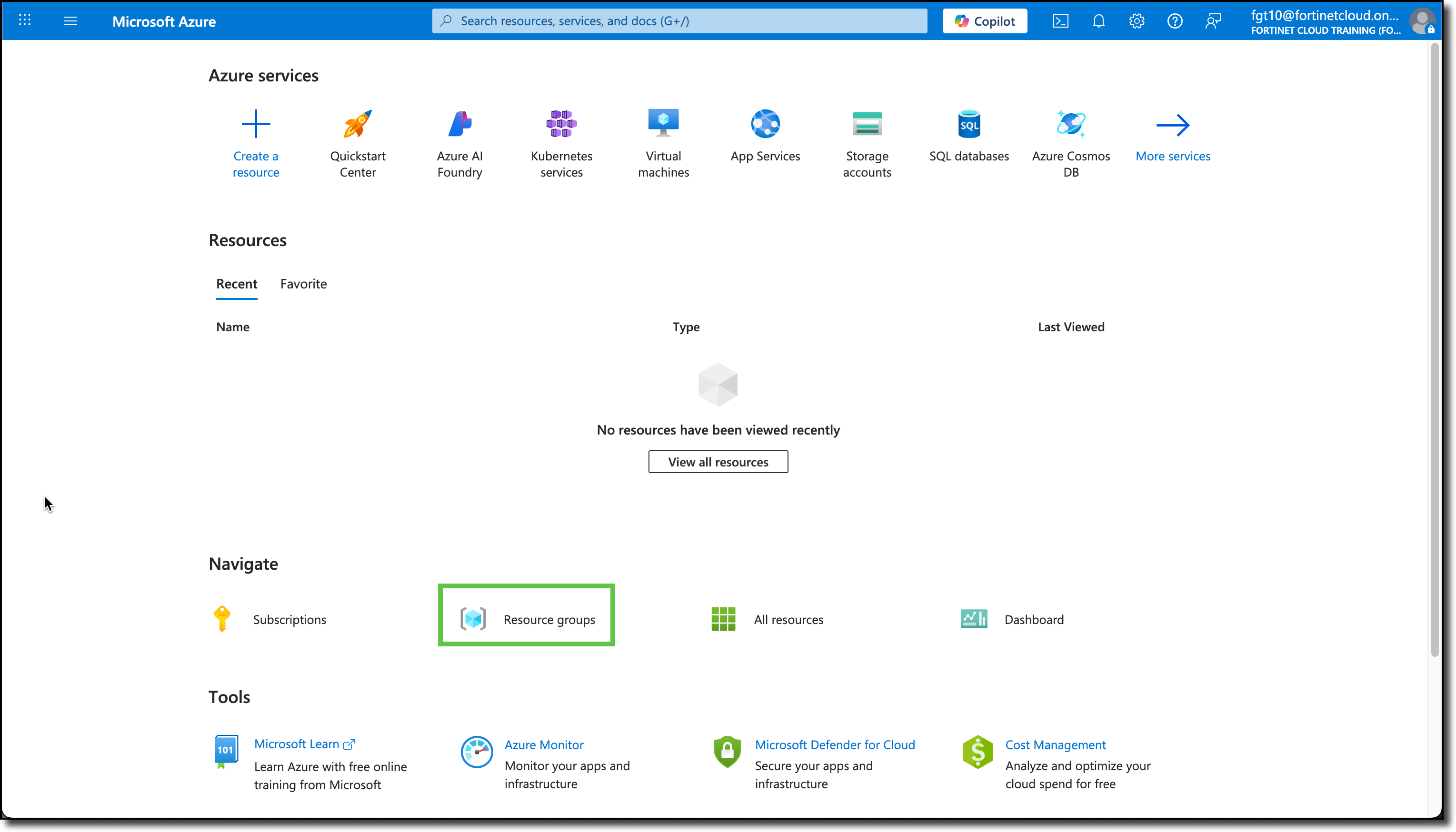Image resolution: width=1456 pixels, height=832 pixels.
Task: Open the Copilot assistant
Action: [984, 20]
